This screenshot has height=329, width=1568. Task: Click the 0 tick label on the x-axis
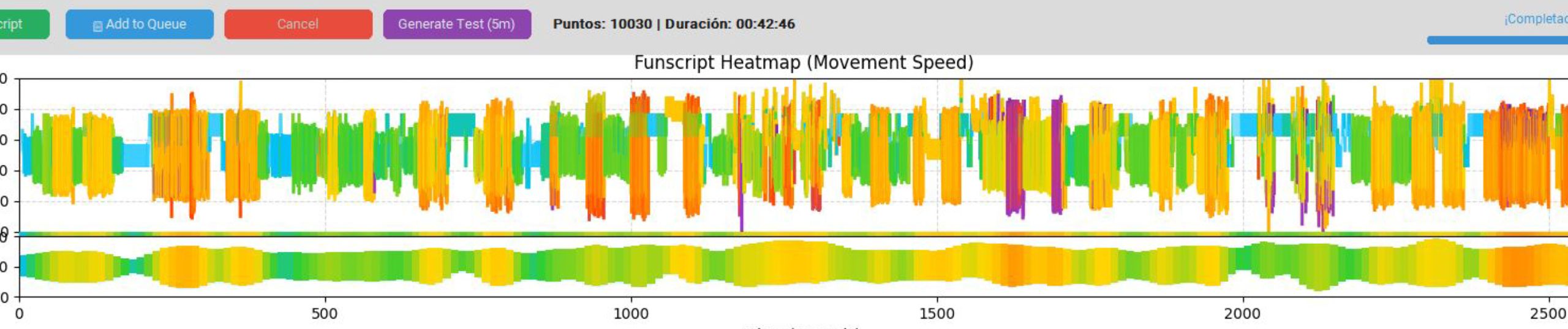[20, 314]
